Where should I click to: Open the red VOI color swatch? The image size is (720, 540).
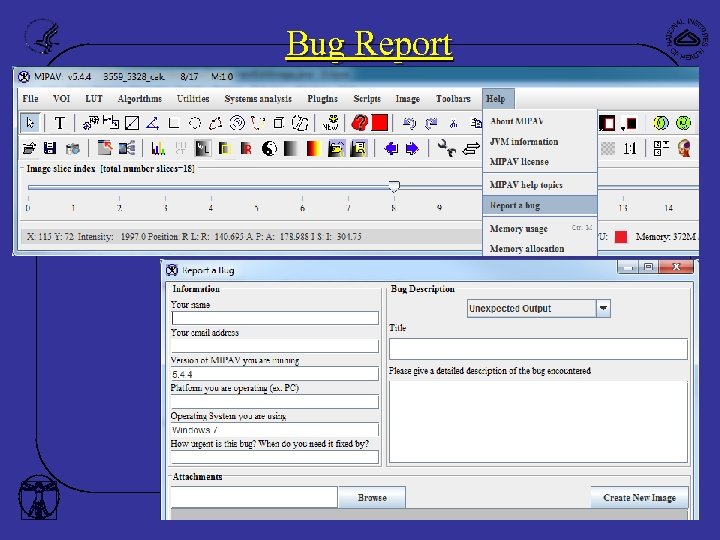click(x=380, y=123)
